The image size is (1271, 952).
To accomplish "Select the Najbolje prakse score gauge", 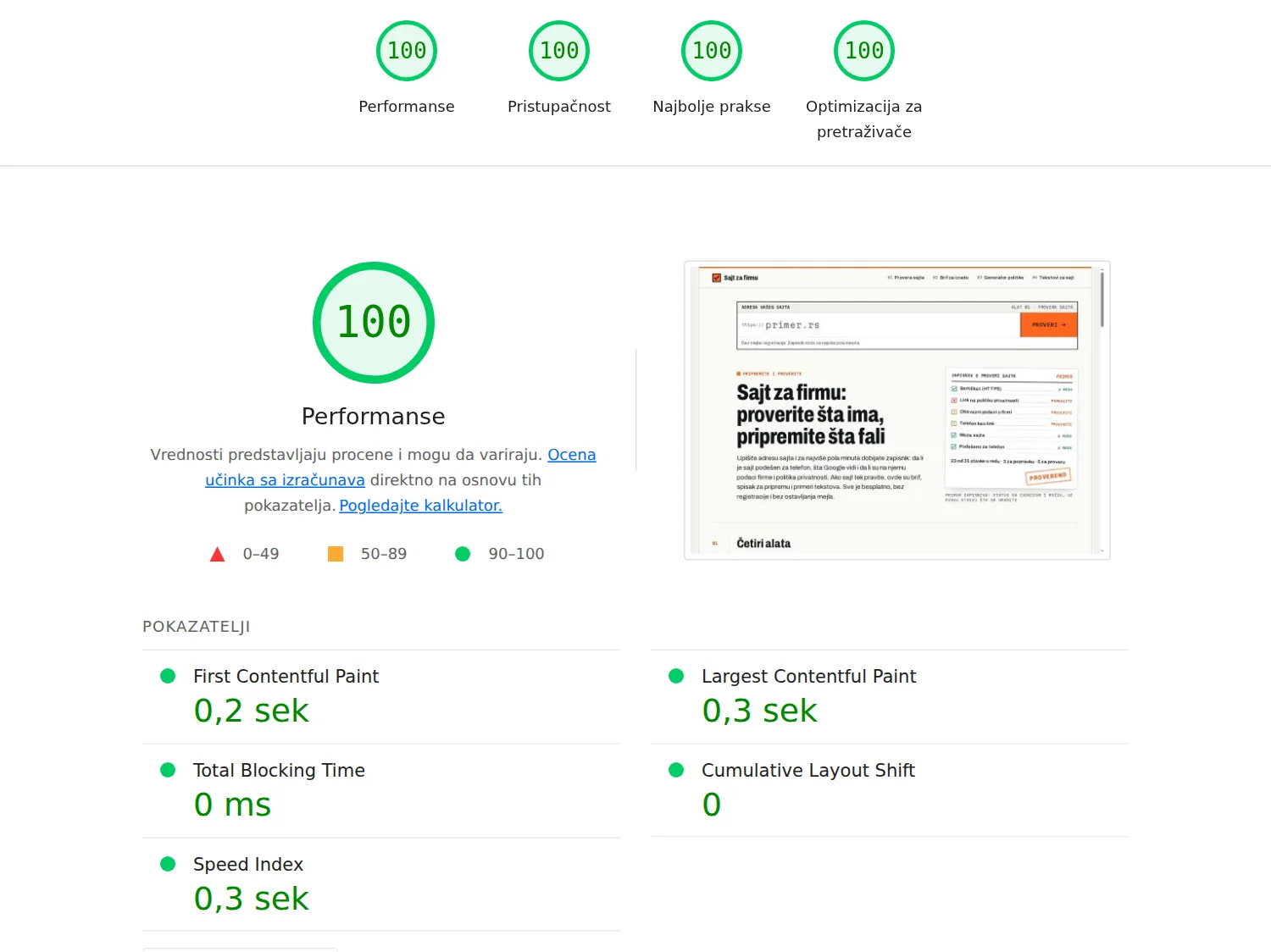I will coord(712,51).
